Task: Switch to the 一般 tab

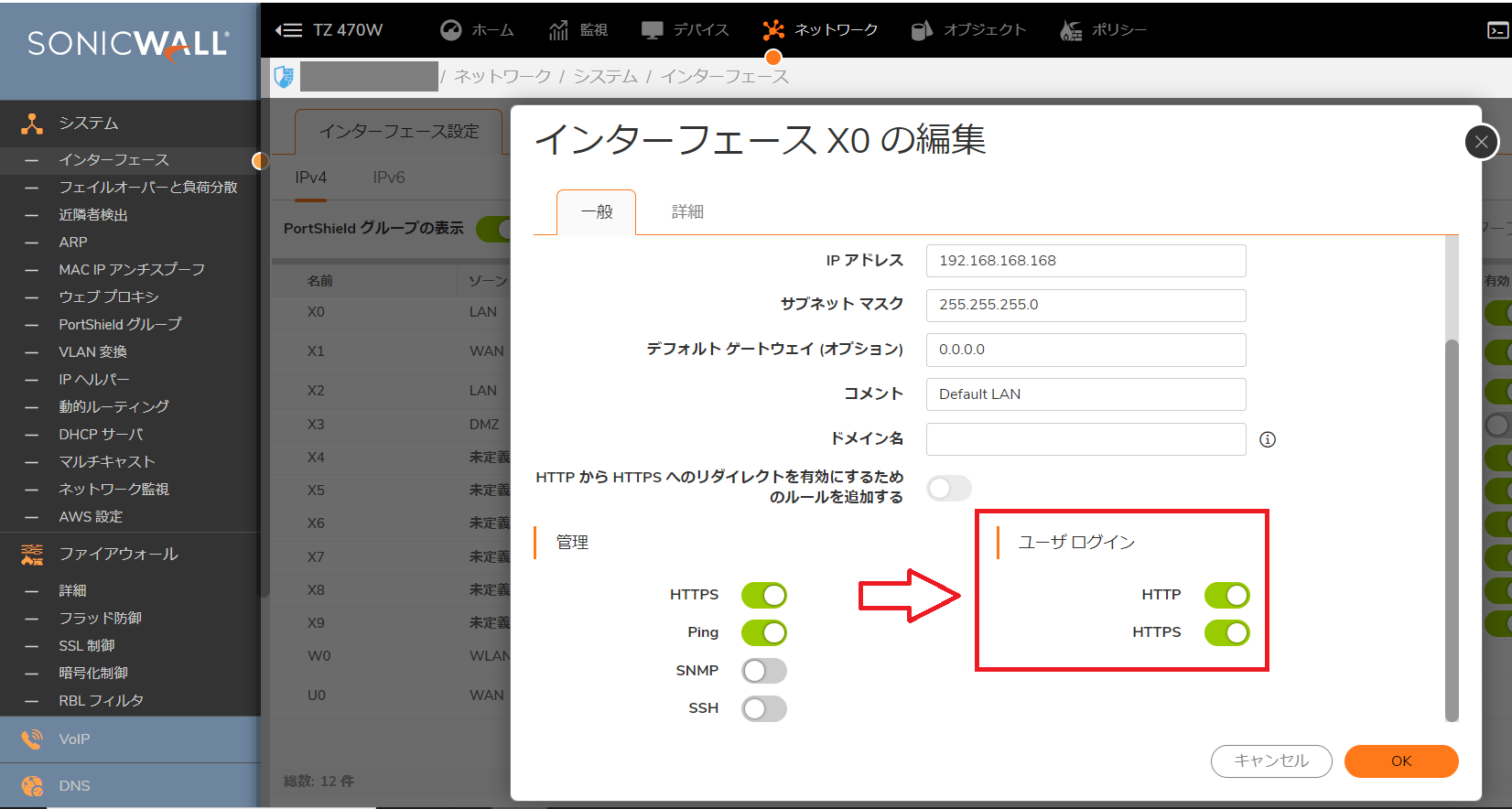Action: [597, 212]
